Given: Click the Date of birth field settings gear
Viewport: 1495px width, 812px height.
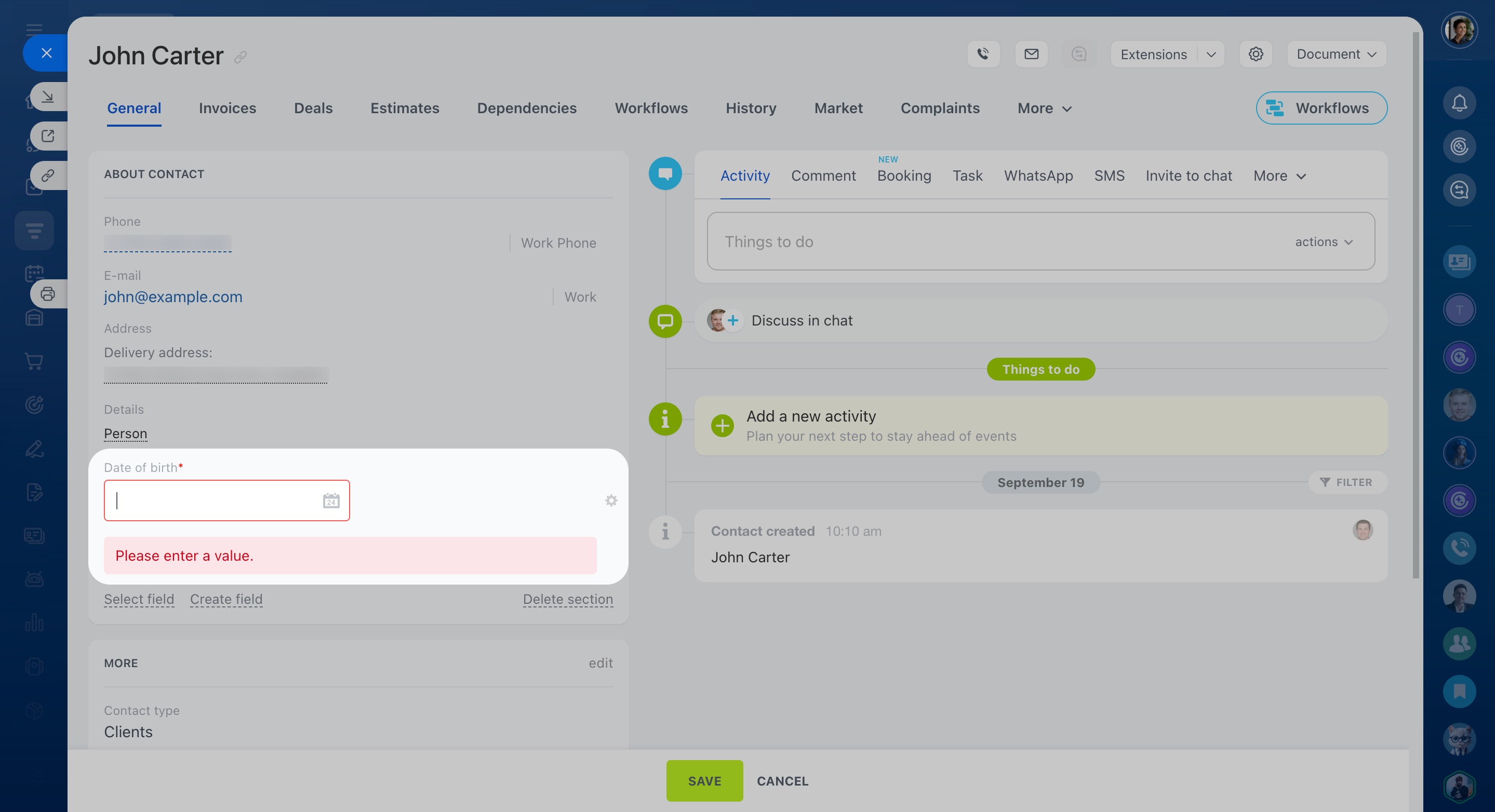Looking at the screenshot, I should [x=611, y=500].
